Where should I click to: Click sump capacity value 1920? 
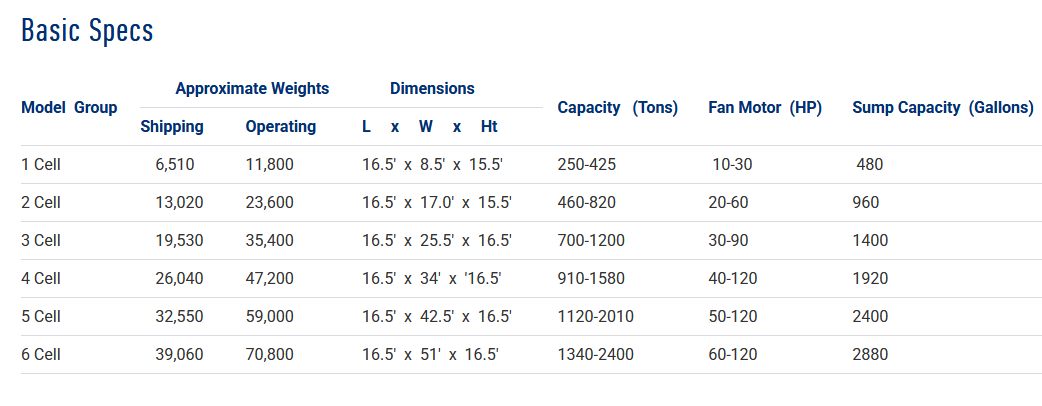(x=870, y=278)
